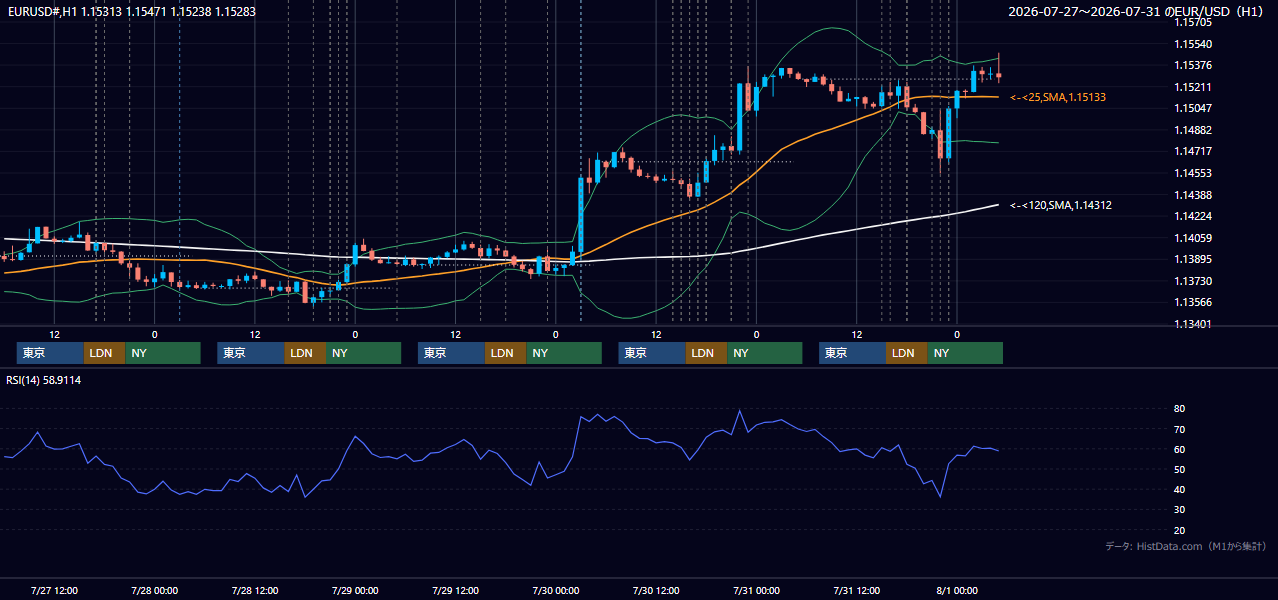Click price axis value 1.13730
This screenshot has height=600, width=1278.
[x=1193, y=281]
